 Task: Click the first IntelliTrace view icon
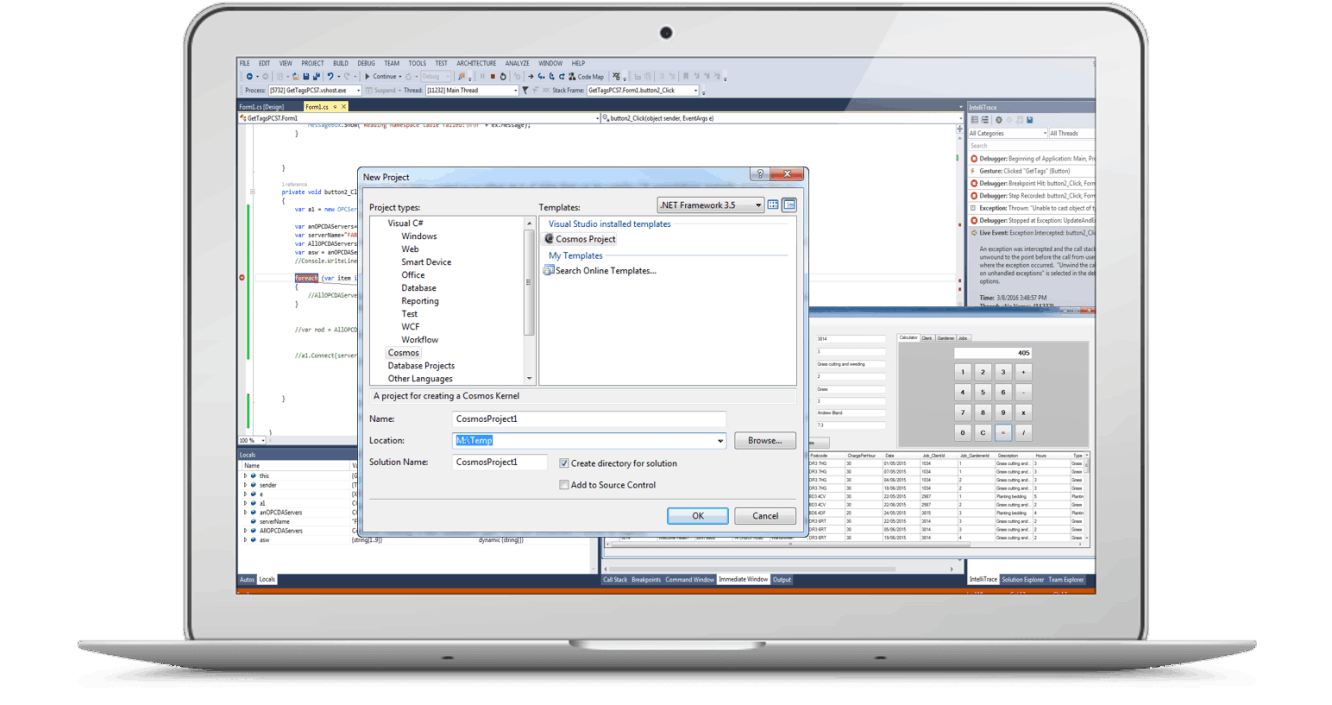[974, 120]
